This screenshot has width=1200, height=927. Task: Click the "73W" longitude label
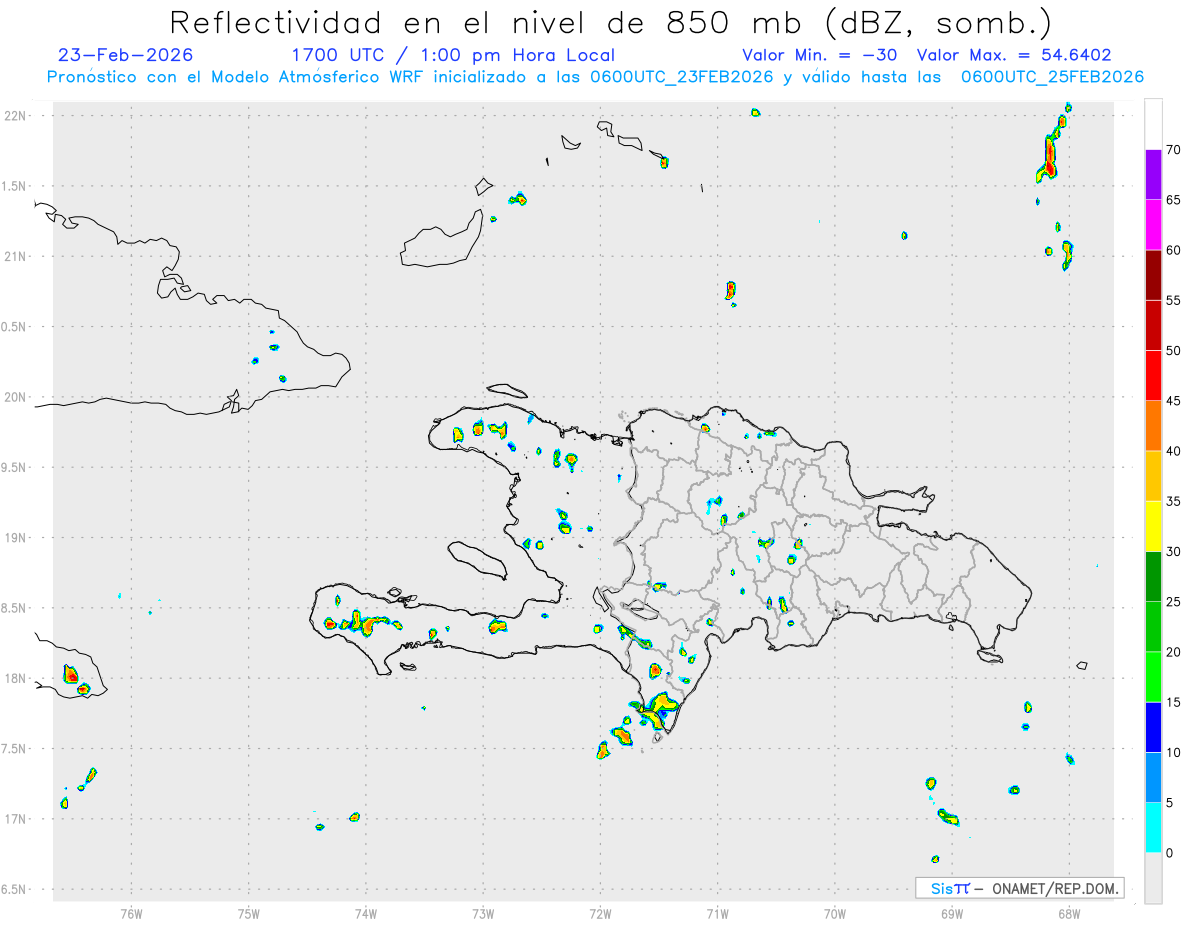click(483, 914)
